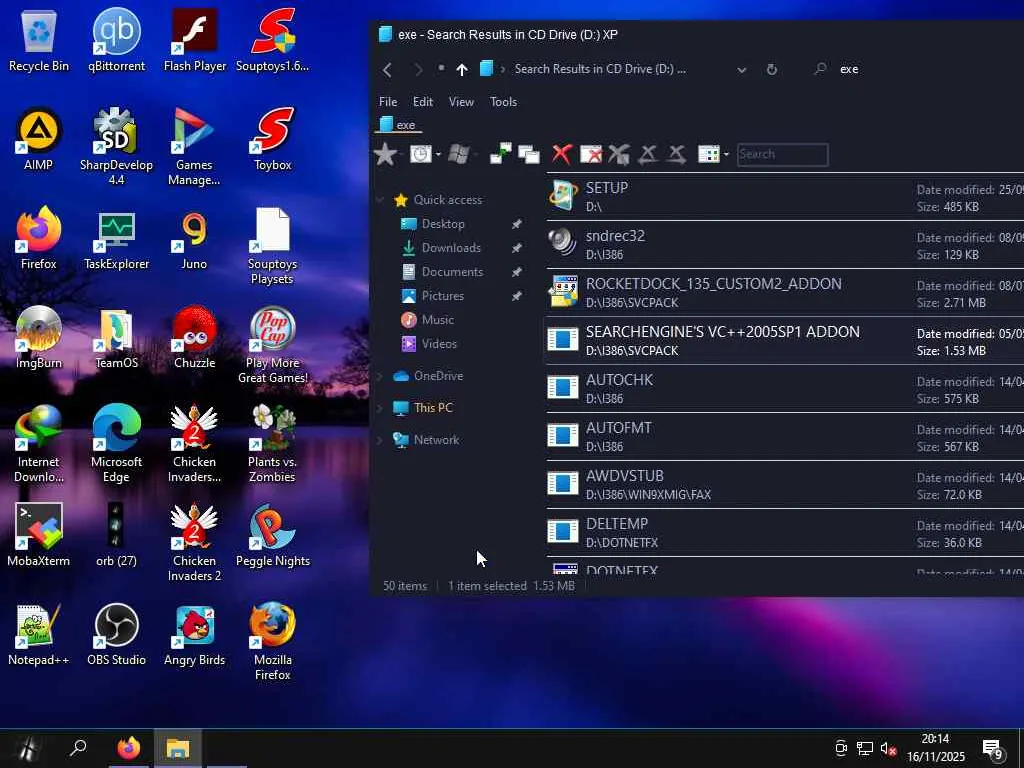This screenshot has height=768, width=1024.
Task: Open the qBittorrent desktop shortcut
Action: 116,39
